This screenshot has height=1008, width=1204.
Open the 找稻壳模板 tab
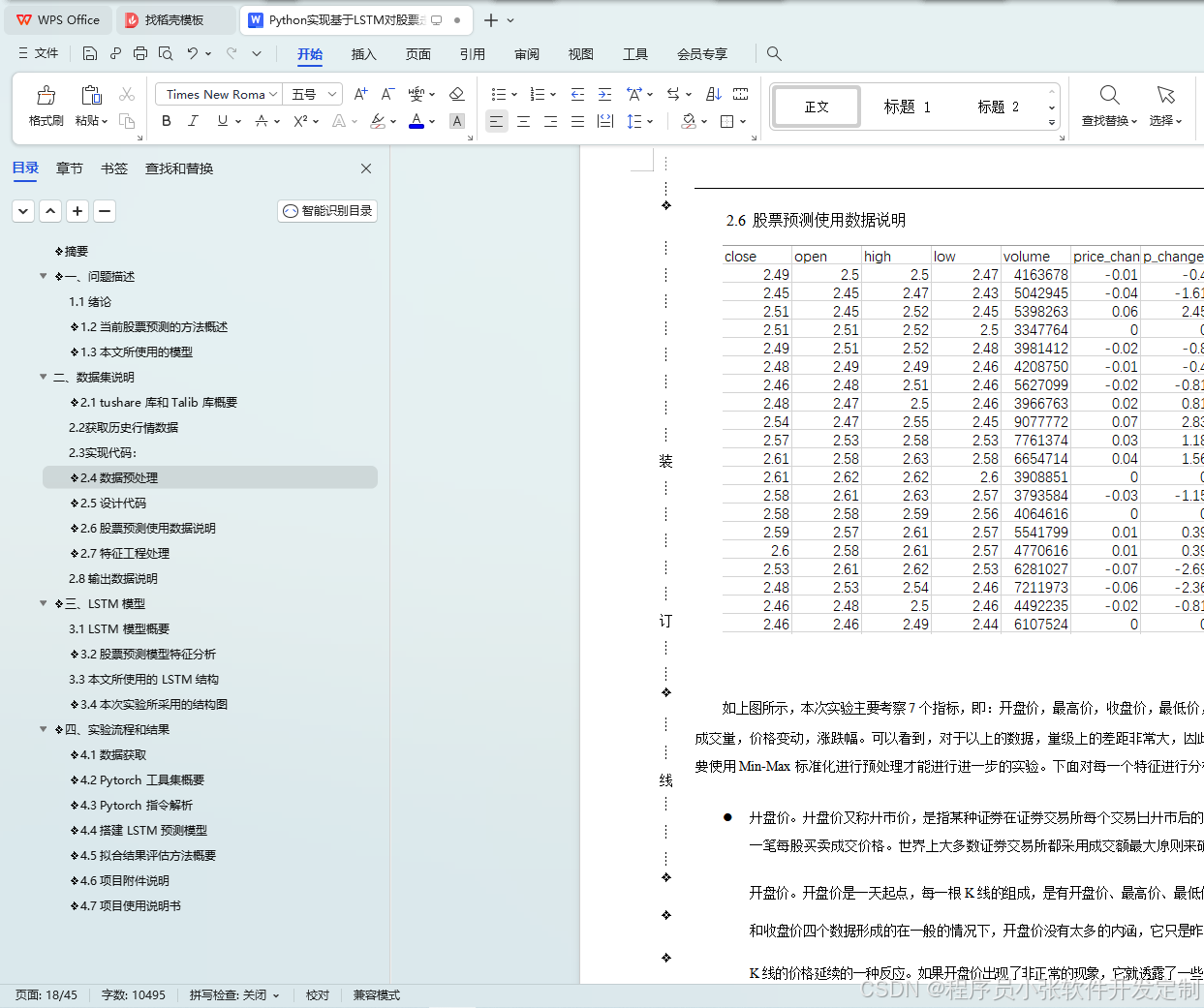(174, 19)
